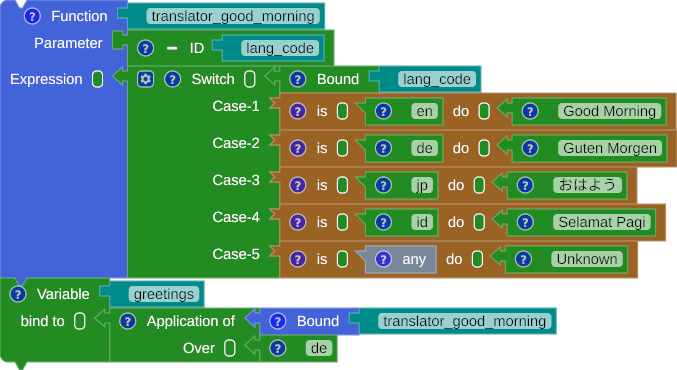The width and height of the screenshot is (677, 370).
Task: Click help icon beside 'de' case literal
Action: click(x=383, y=149)
